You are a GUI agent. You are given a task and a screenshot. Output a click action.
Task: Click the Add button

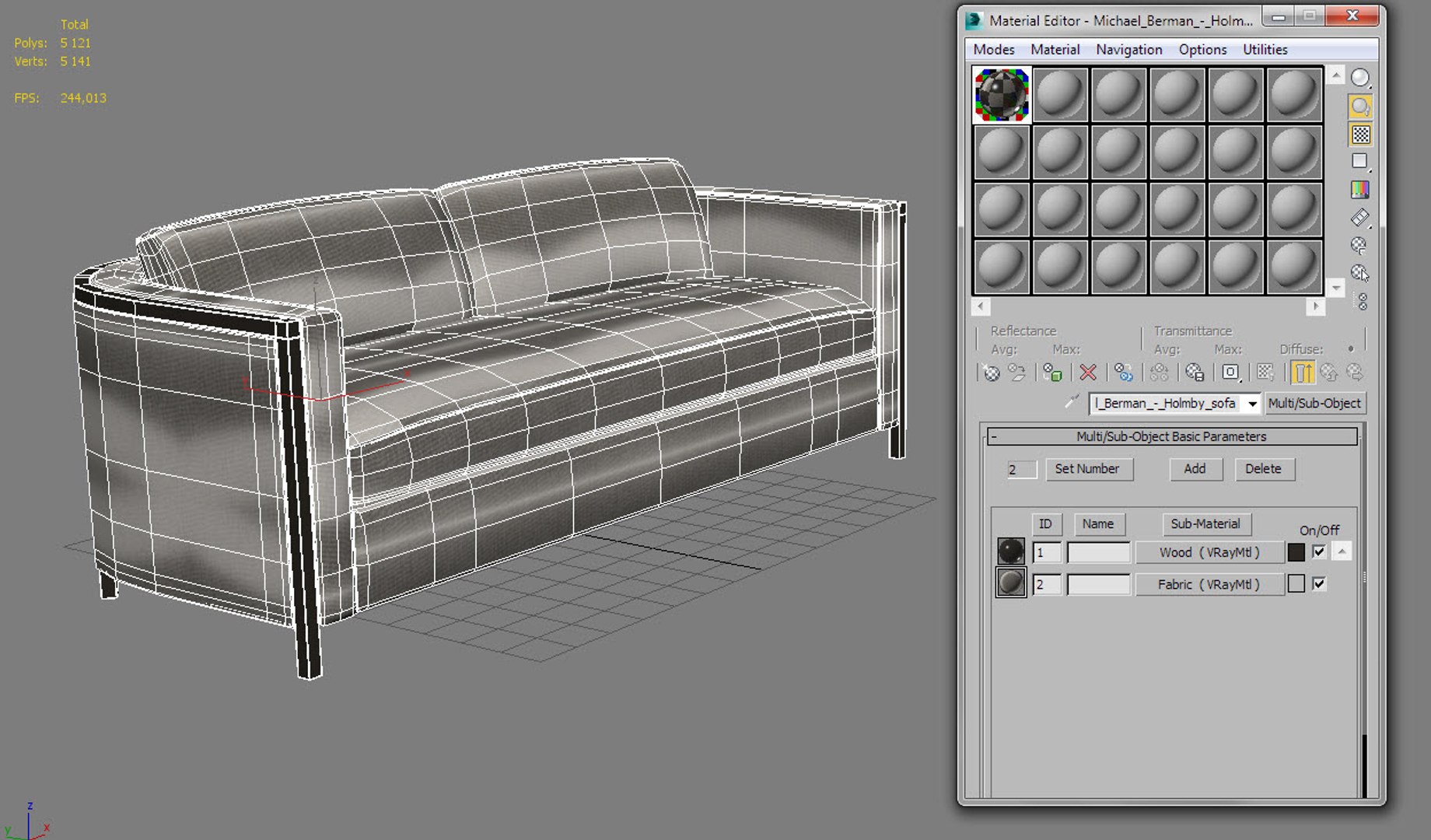click(x=1195, y=469)
